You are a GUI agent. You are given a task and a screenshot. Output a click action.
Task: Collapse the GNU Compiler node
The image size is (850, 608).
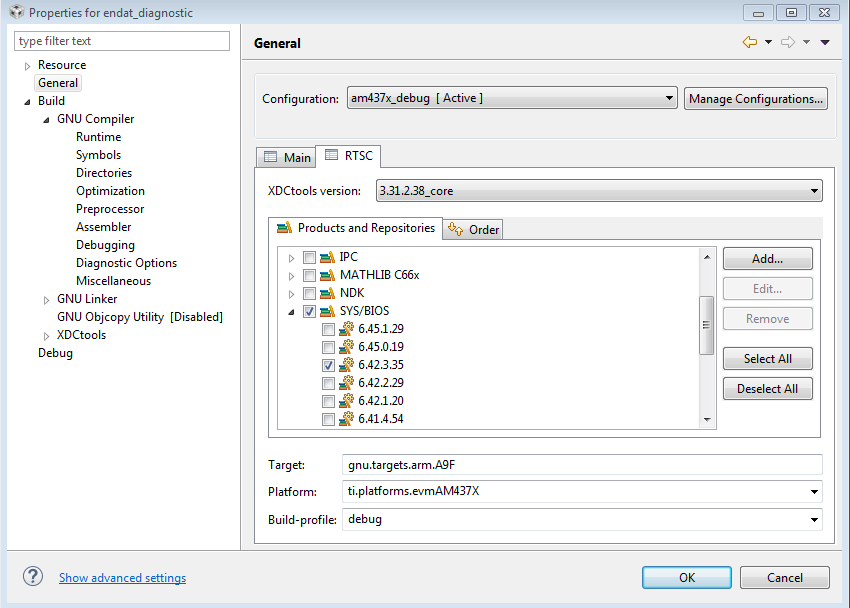(x=46, y=120)
